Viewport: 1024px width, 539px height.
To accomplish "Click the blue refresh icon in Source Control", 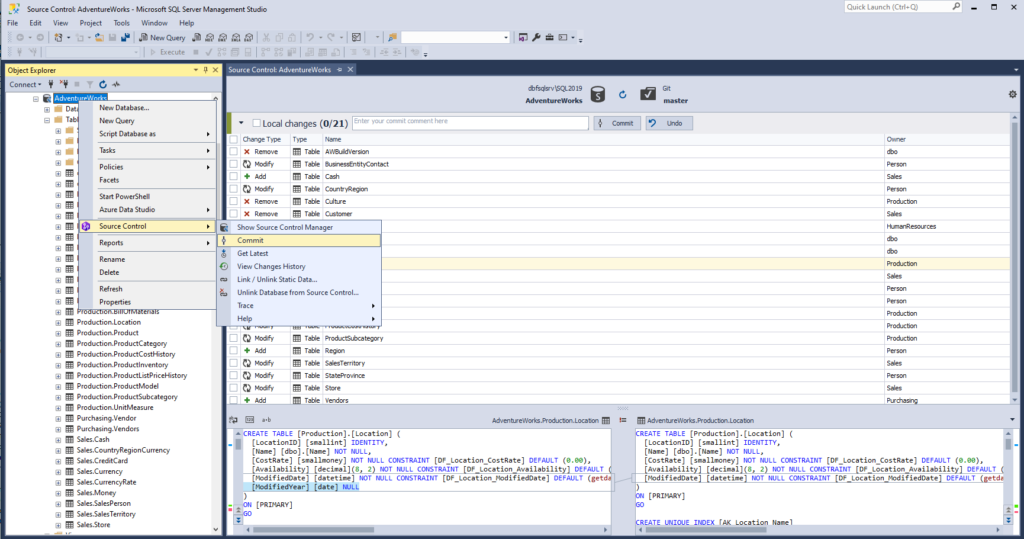I will click(622, 95).
